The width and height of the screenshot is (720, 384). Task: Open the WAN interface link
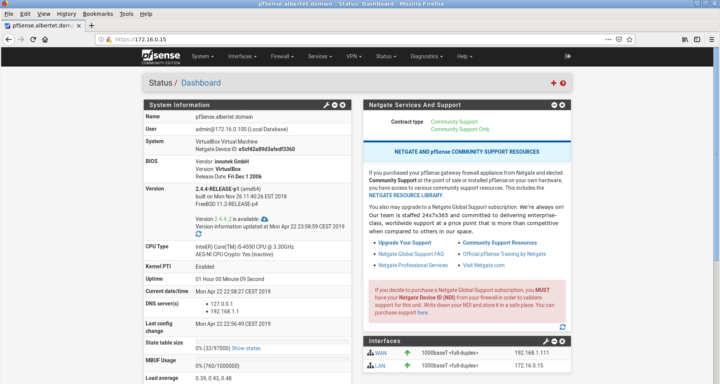[x=381, y=353]
